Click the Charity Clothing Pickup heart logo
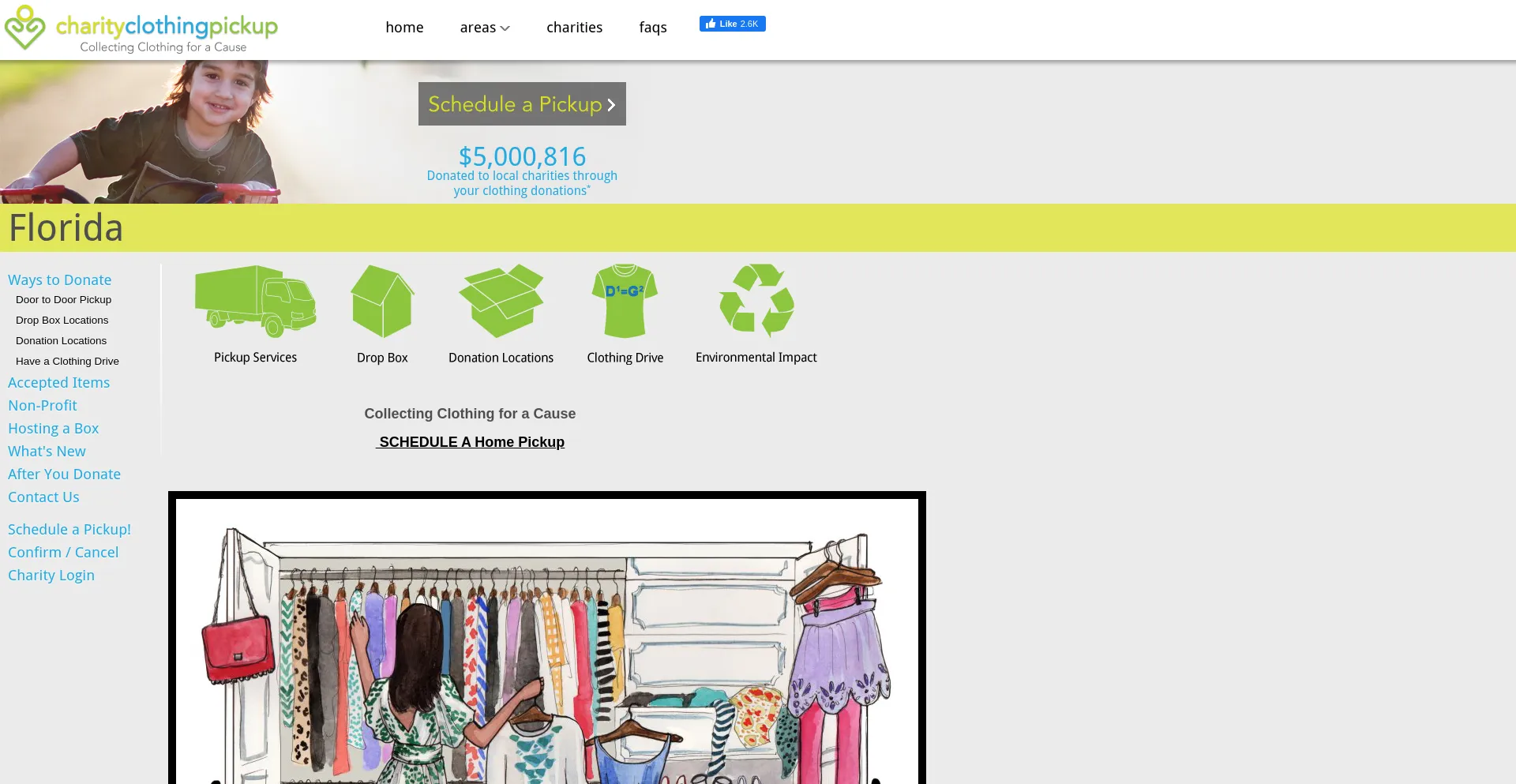This screenshot has height=784, width=1516. pyautogui.click(x=25, y=28)
